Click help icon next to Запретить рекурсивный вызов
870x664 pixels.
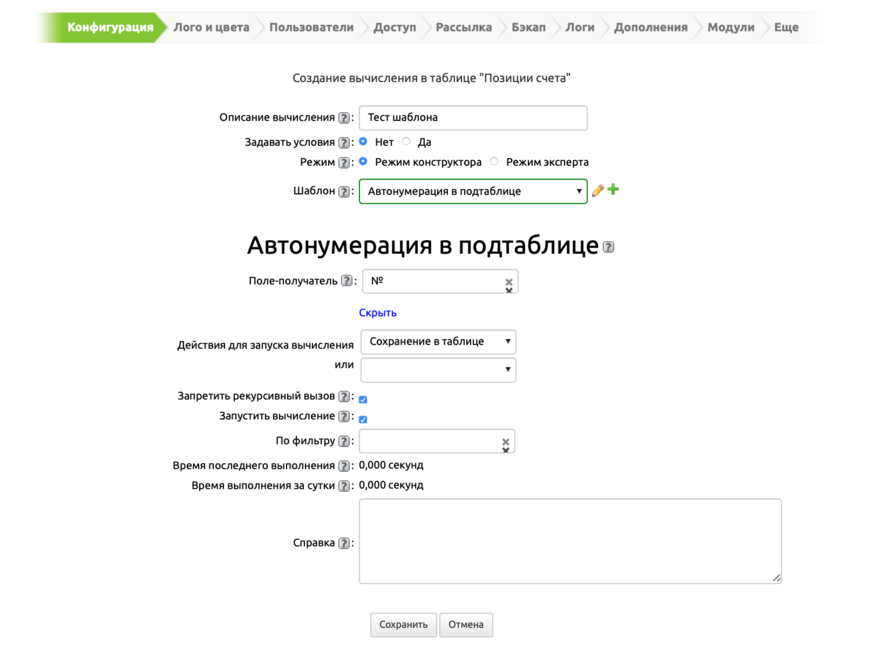pos(344,397)
